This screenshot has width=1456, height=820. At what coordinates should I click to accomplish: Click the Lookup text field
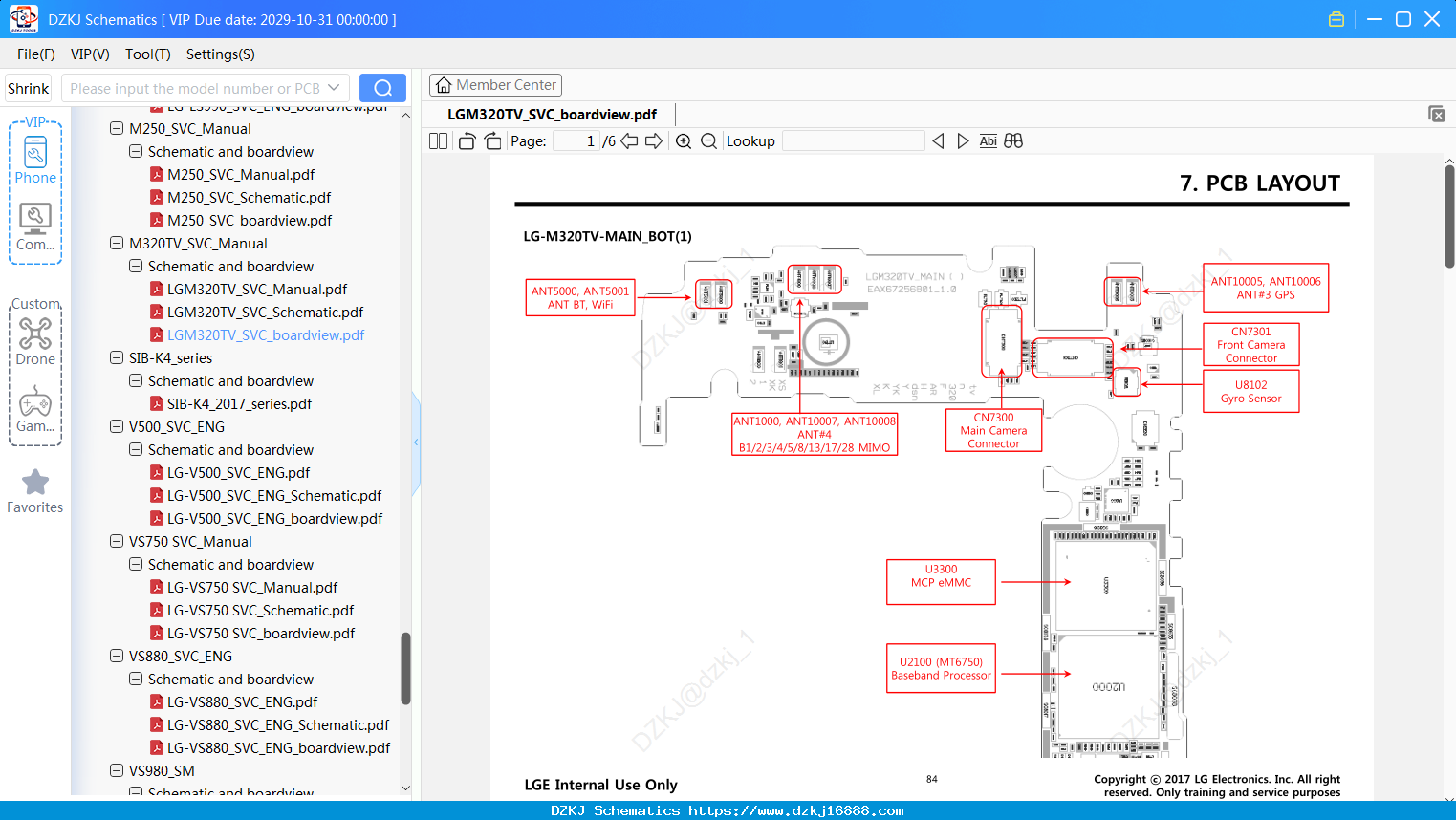(854, 141)
